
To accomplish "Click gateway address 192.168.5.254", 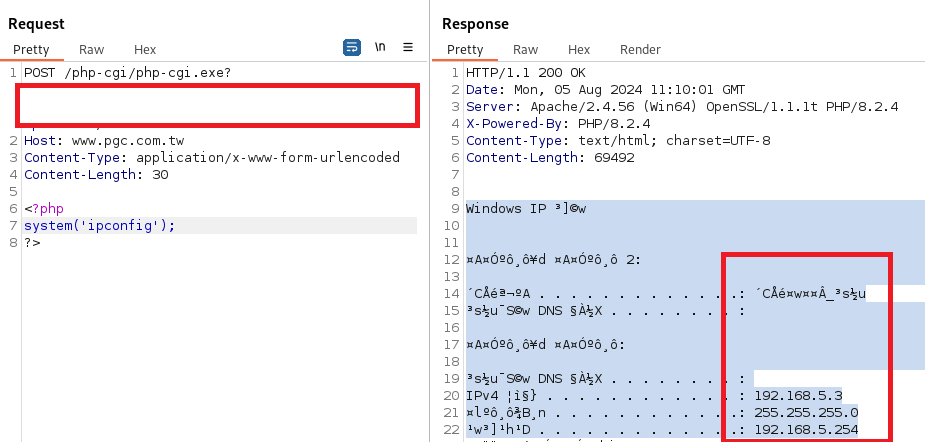I will [806, 430].
